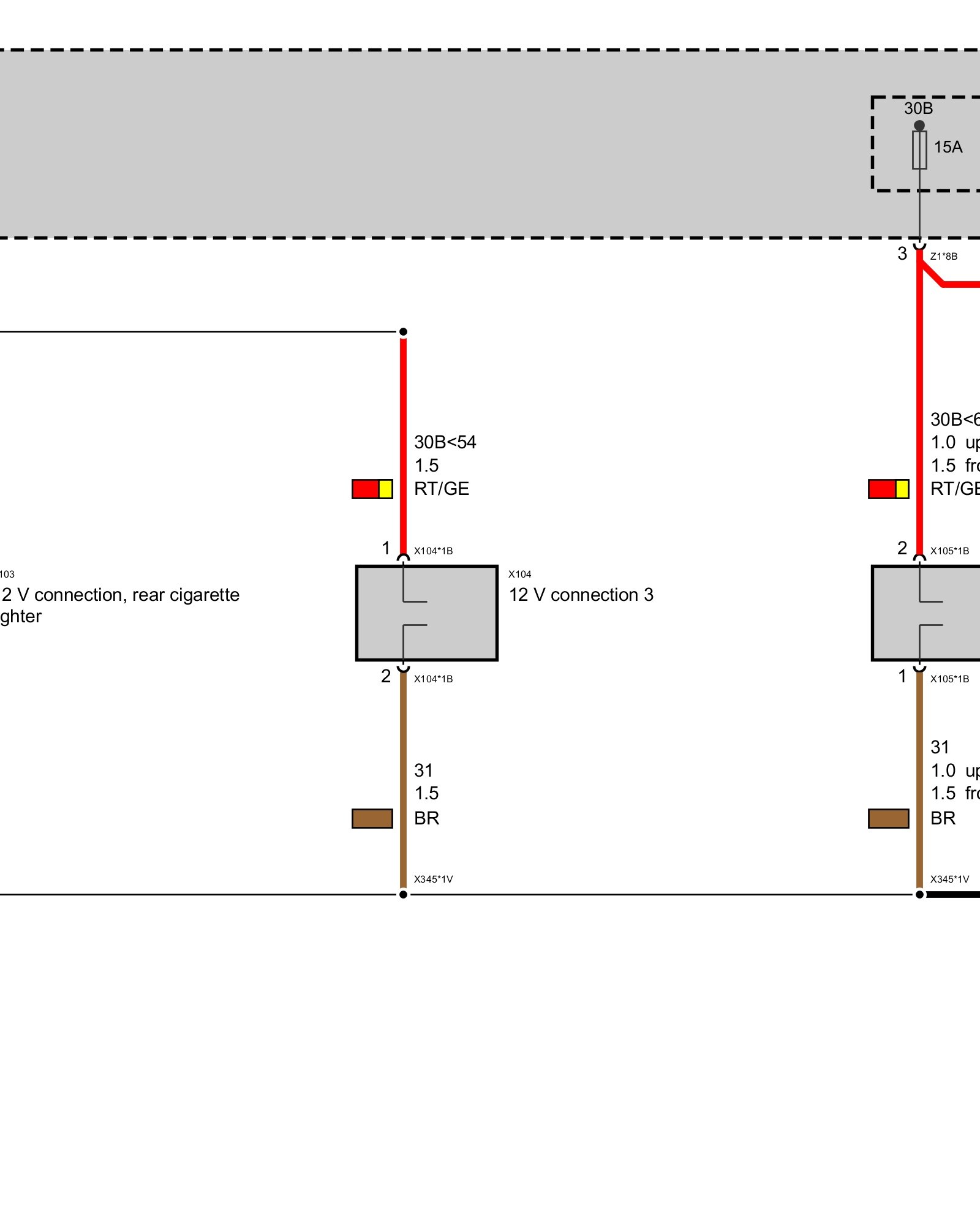Screen dimensions: 980x1225
Task: Click the 15A fuse symbol
Action: tap(919, 150)
